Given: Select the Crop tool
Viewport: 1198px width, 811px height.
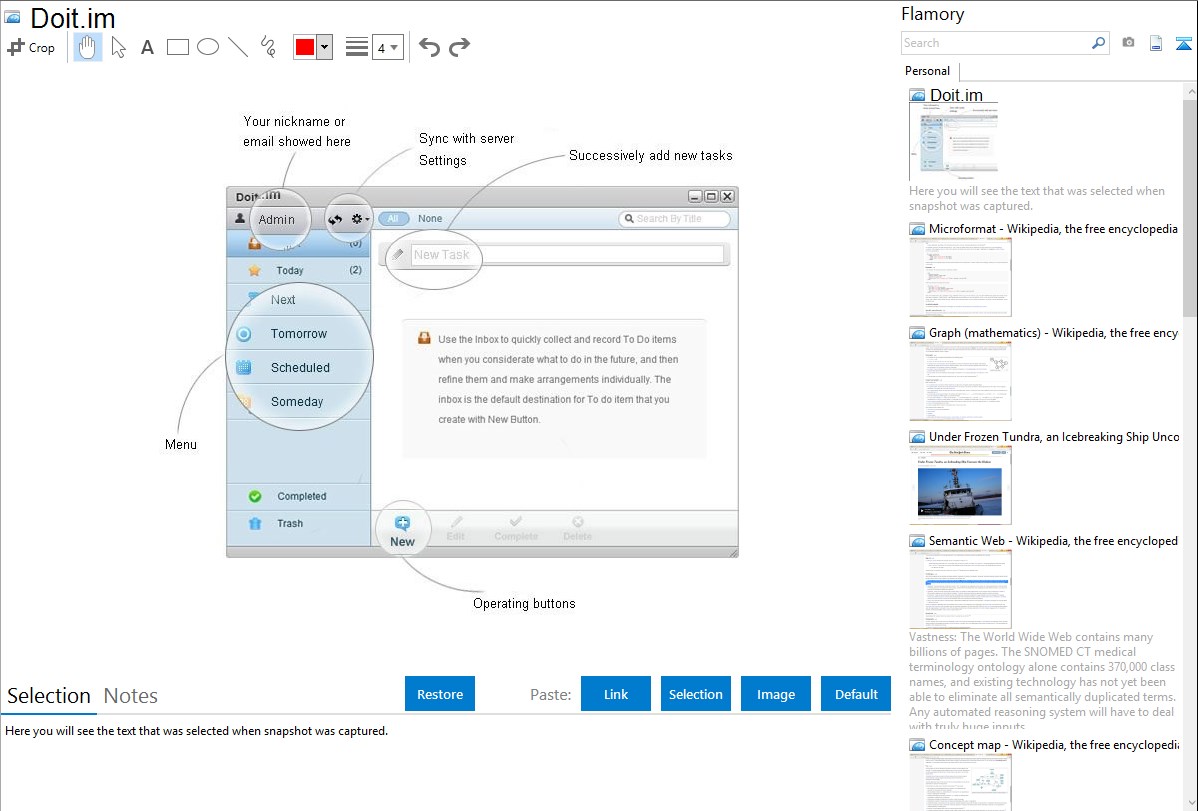Looking at the screenshot, I should coord(31,47).
